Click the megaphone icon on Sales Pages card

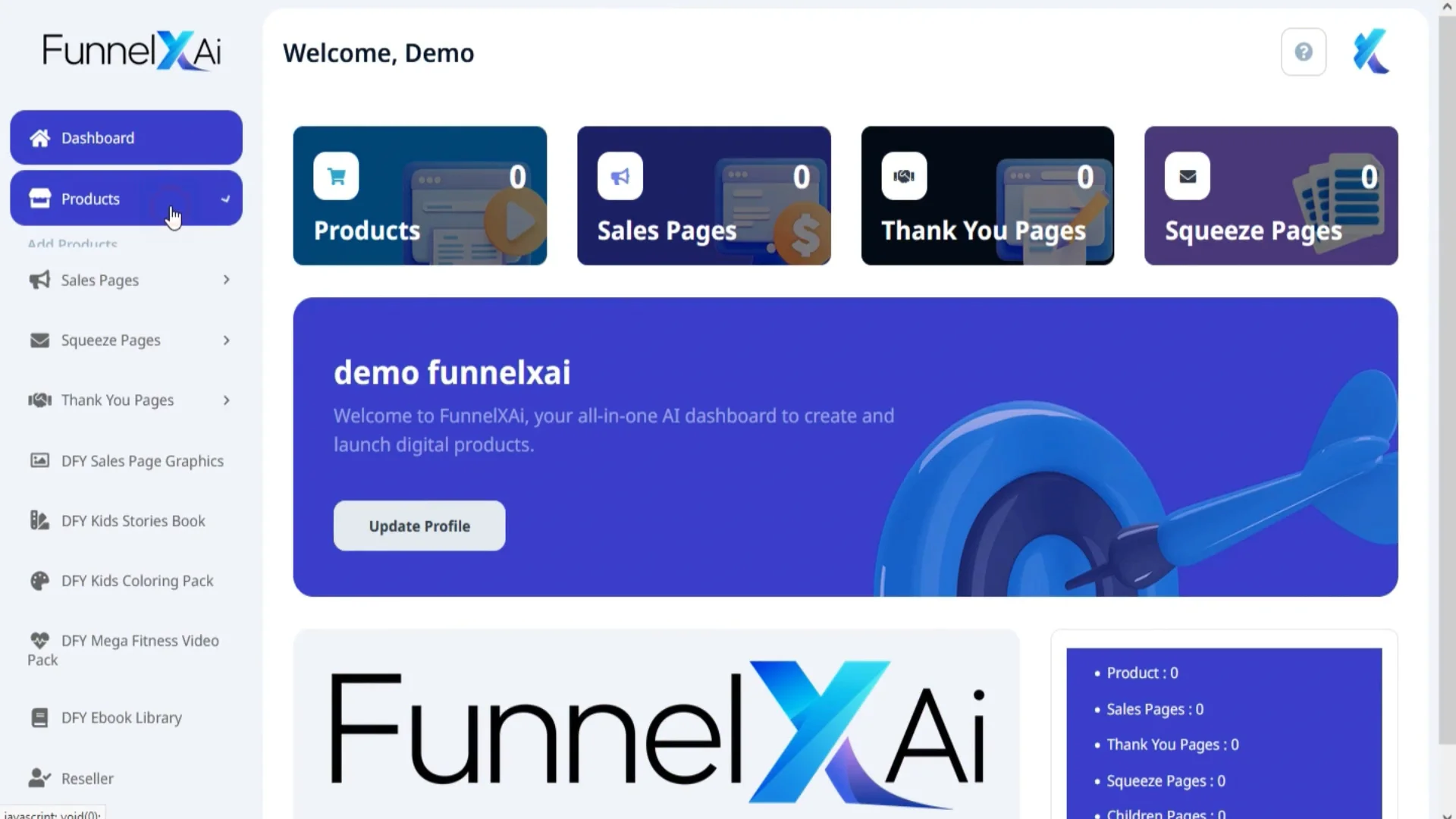[620, 175]
